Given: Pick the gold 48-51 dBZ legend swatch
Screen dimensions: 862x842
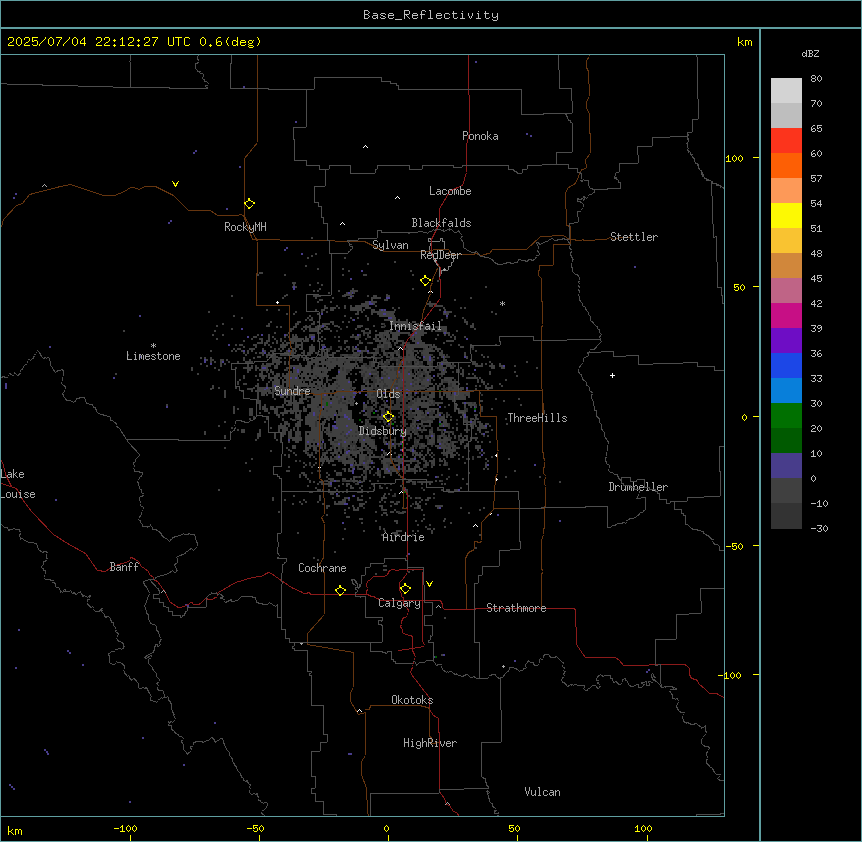Looking at the screenshot, I should click(786, 240).
